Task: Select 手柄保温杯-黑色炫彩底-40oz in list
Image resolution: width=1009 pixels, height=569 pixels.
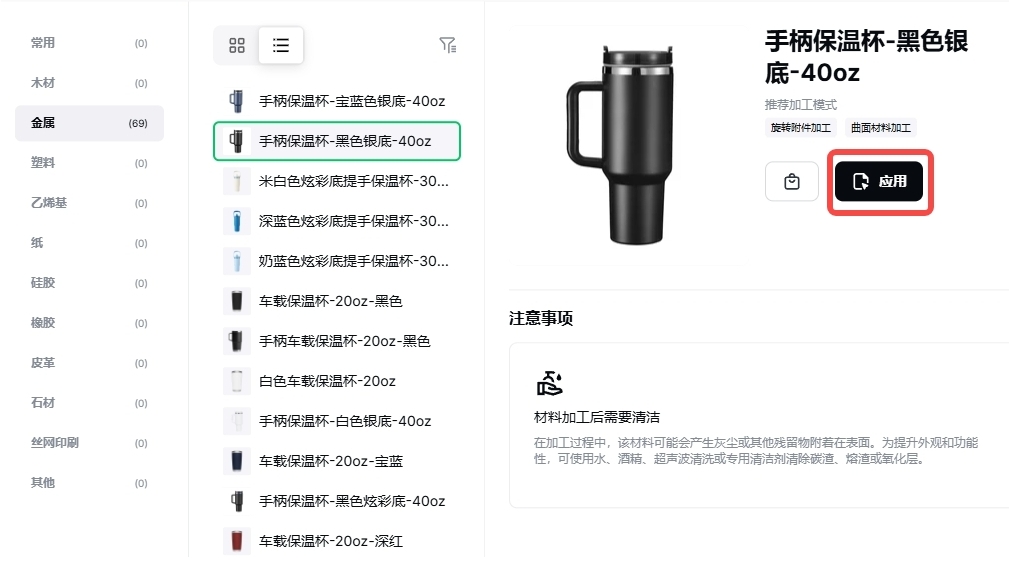Action: pos(337,501)
